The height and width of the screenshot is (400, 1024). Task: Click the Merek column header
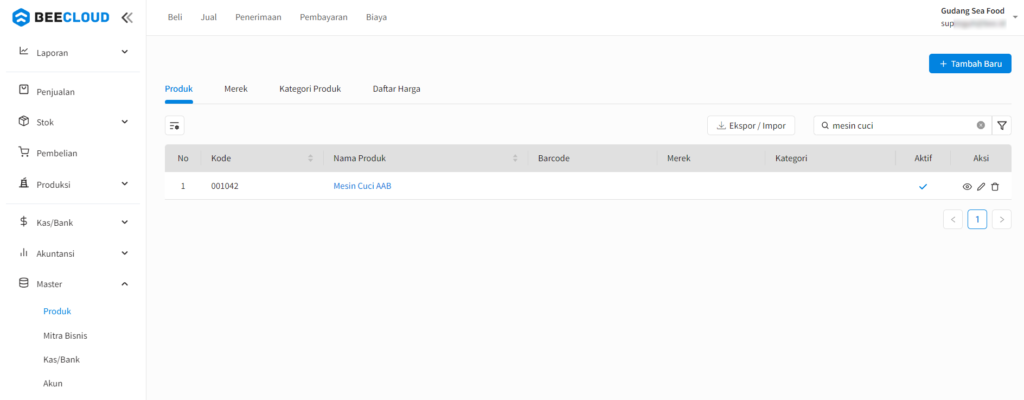click(x=679, y=158)
